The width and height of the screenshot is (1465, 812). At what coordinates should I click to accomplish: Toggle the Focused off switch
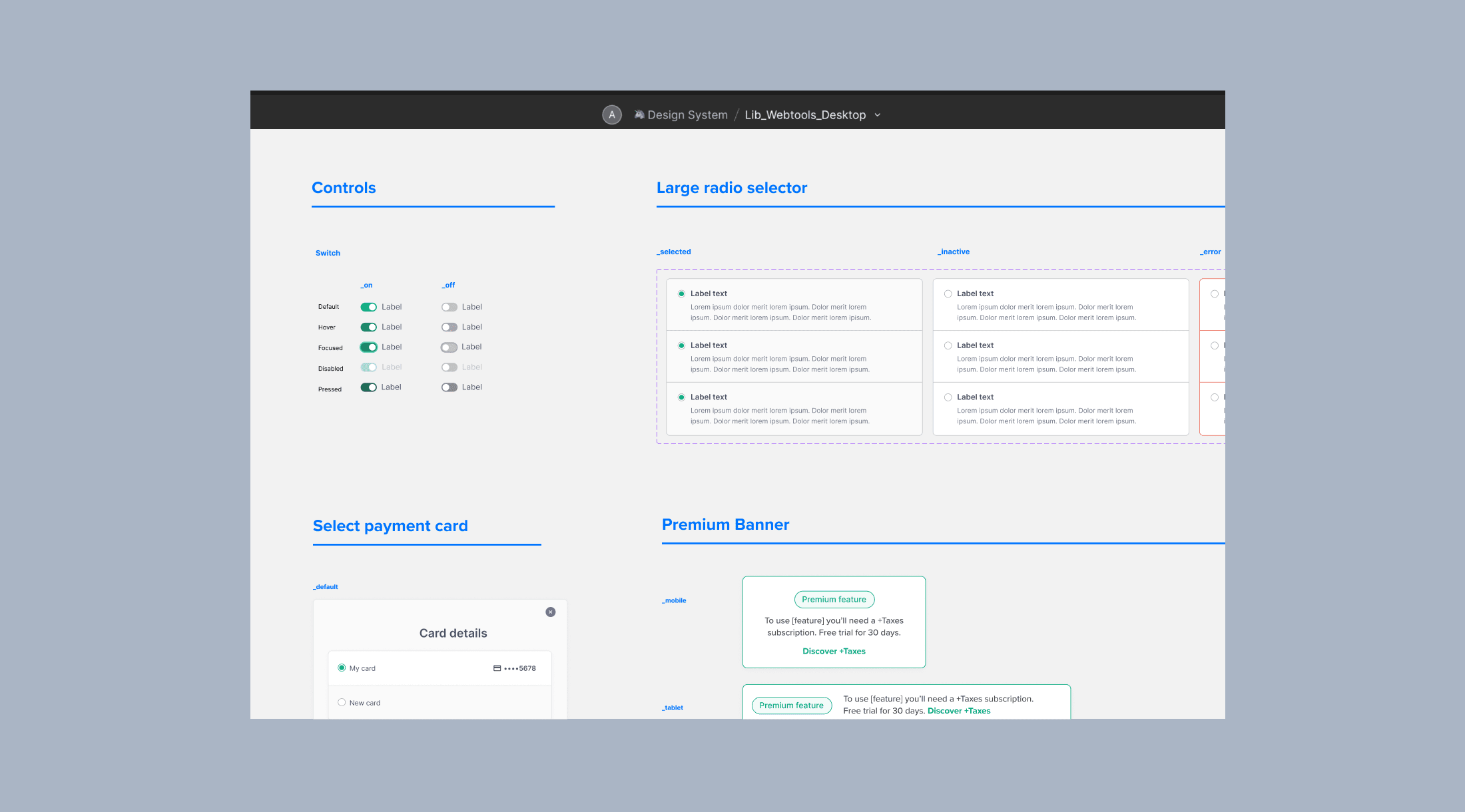pyautogui.click(x=449, y=347)
